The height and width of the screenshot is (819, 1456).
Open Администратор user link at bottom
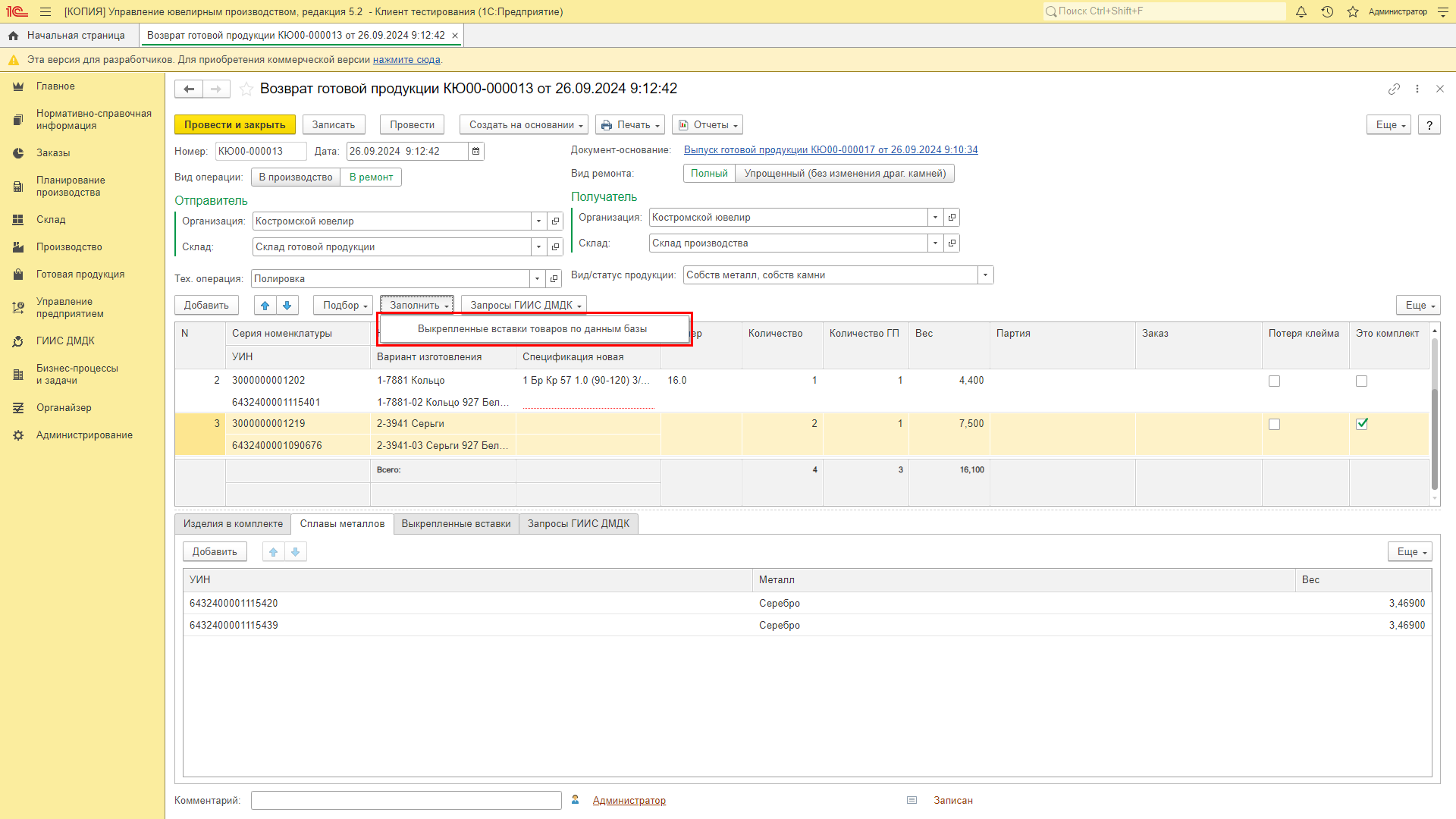pos(629,801)
